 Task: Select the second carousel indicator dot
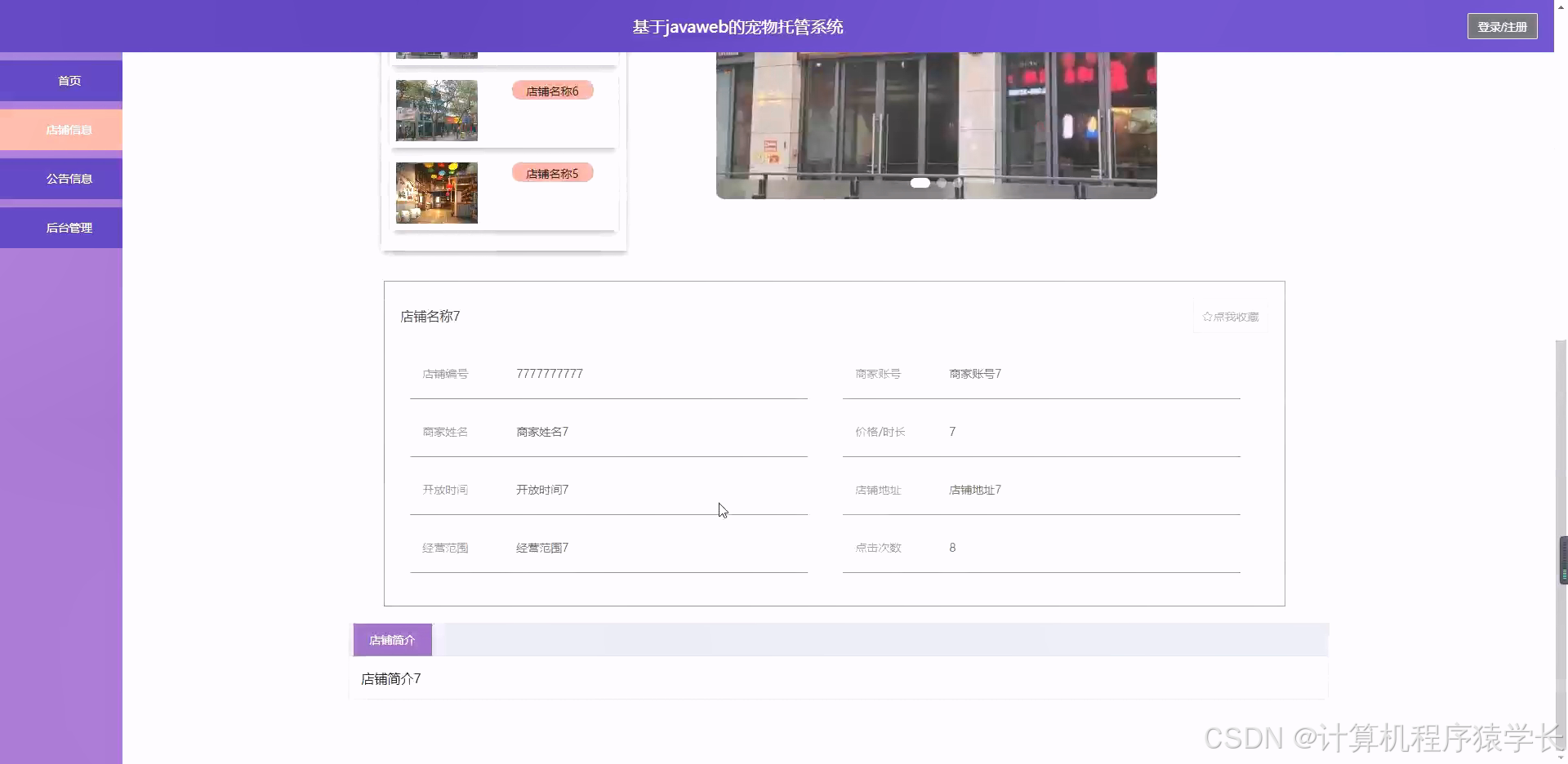[941, 183]
